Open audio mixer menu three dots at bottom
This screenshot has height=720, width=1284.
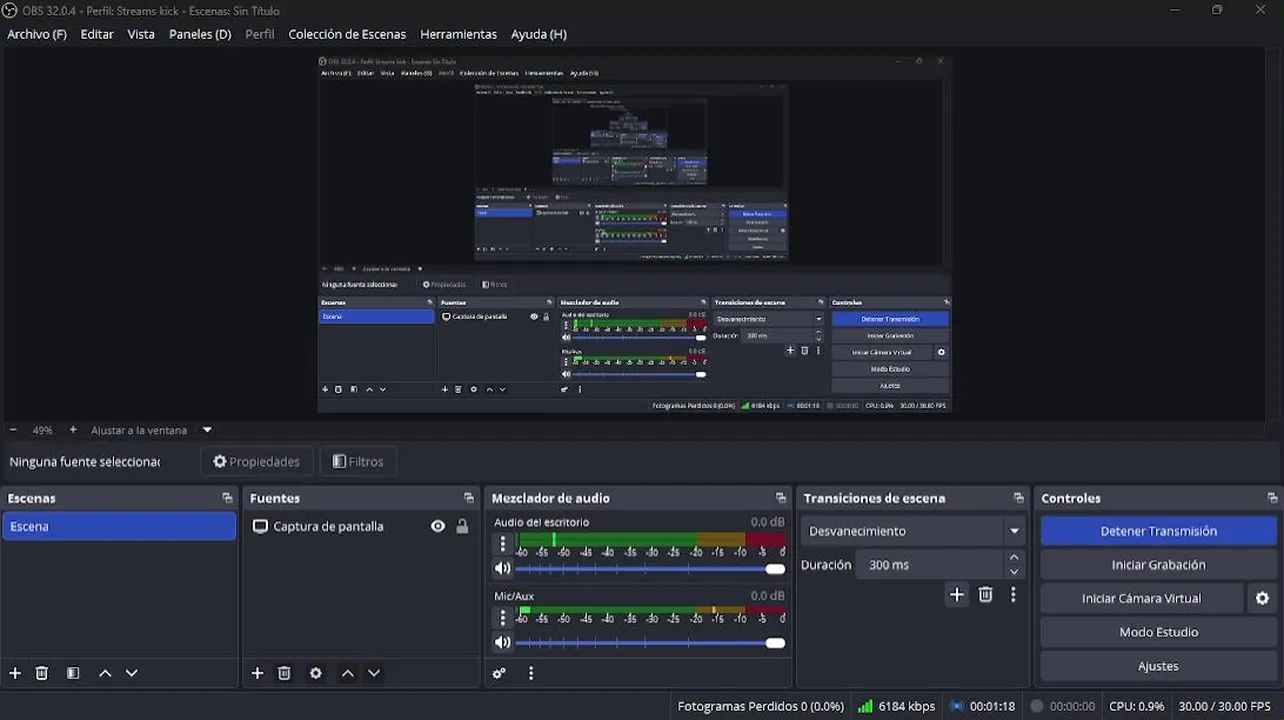[x=531, y=673]
